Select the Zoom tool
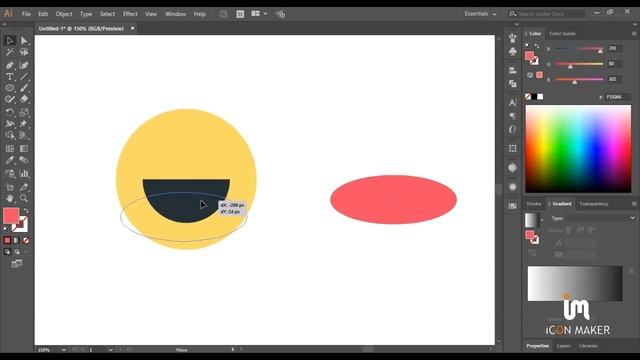Image resolution: width=640 pixels, height=360 pixels. pos(24,199)
